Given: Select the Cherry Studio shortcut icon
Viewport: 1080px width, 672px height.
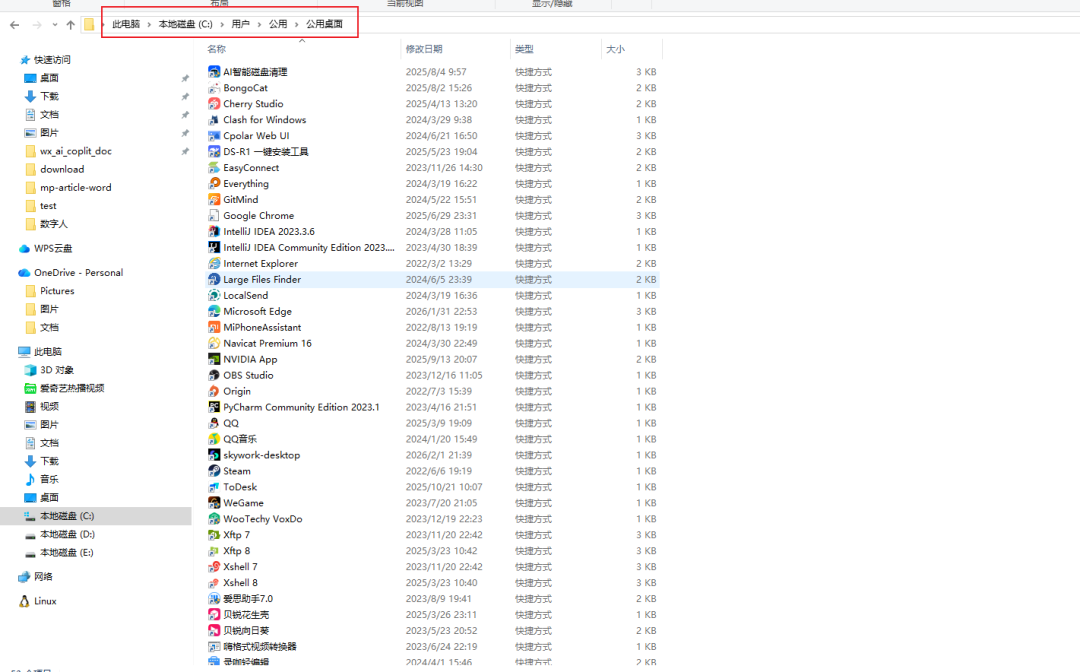Looking at the screenshot, I should point(214,103).
